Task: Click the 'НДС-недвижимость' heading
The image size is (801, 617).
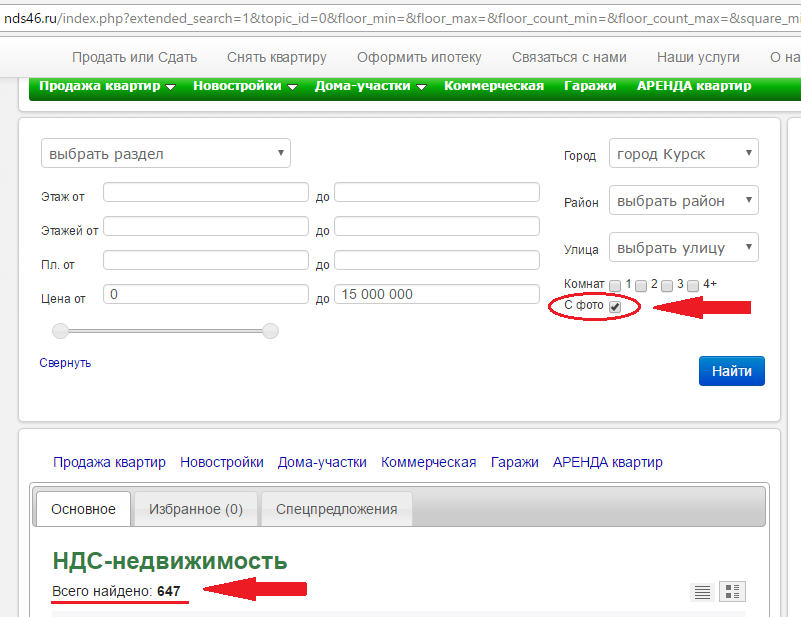Action: point(170,561)
